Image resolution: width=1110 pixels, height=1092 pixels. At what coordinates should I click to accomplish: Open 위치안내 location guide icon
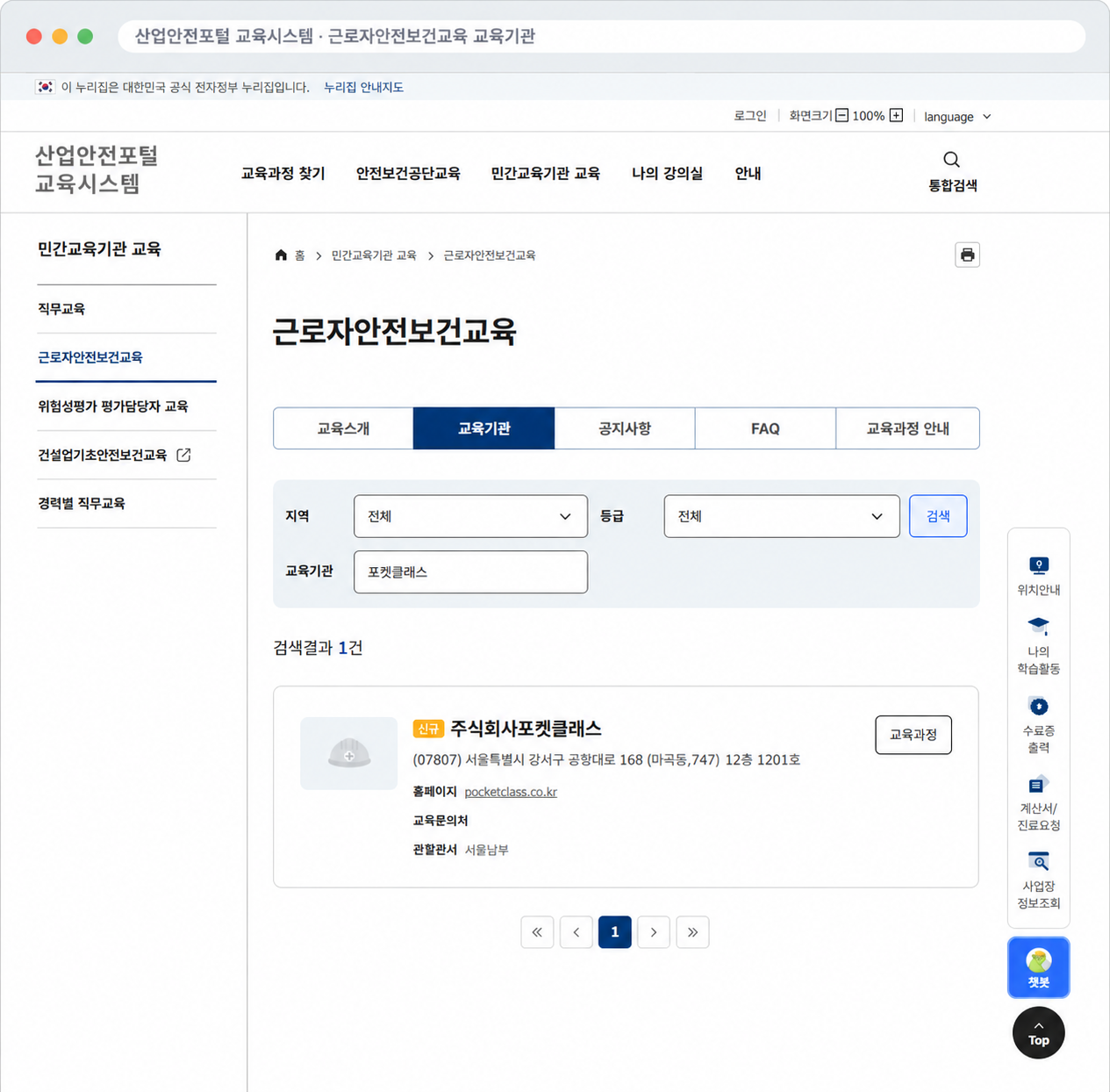click(x=1038, y=565)
